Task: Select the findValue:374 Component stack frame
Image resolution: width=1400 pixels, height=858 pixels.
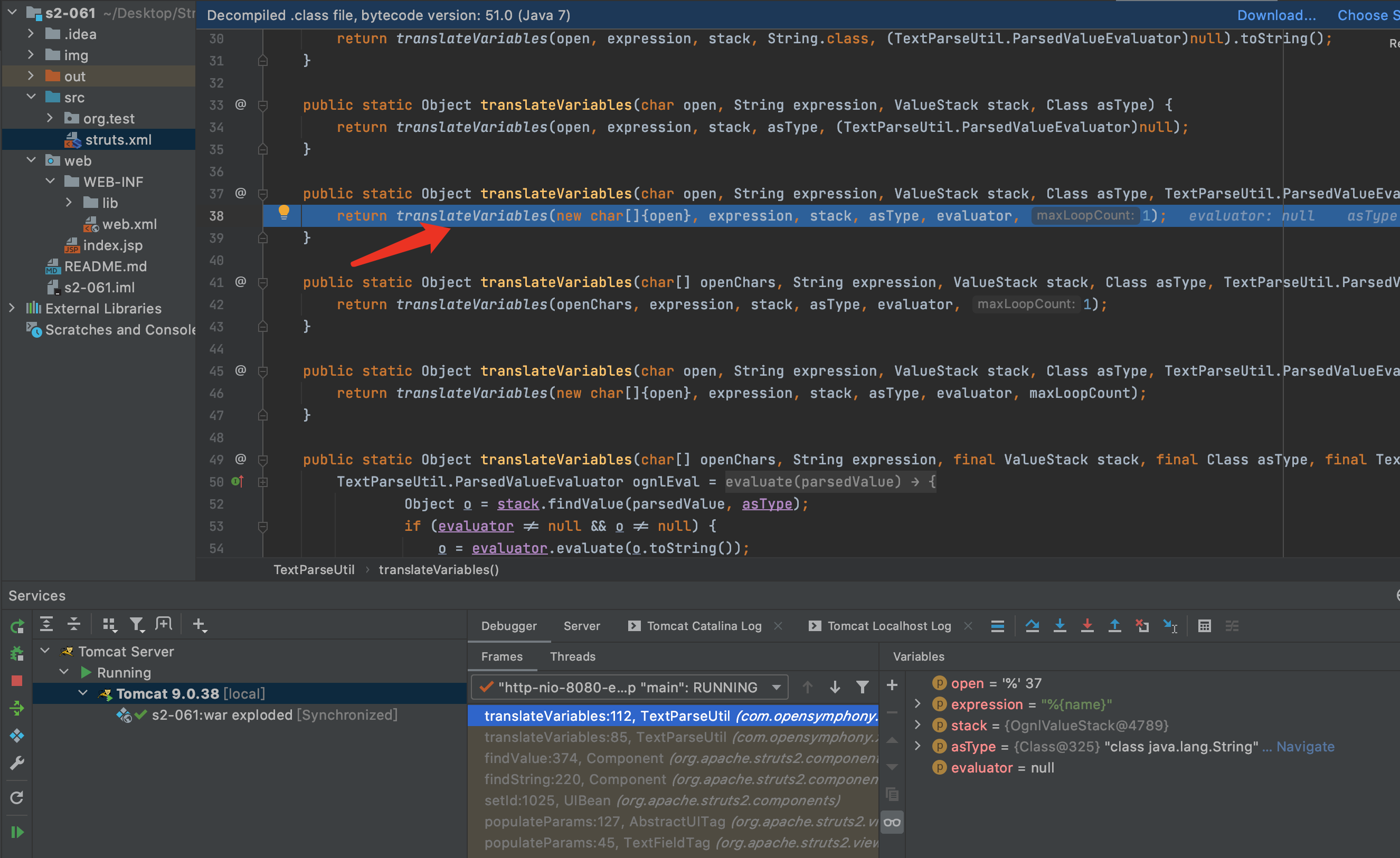Action: coord(673,758)
